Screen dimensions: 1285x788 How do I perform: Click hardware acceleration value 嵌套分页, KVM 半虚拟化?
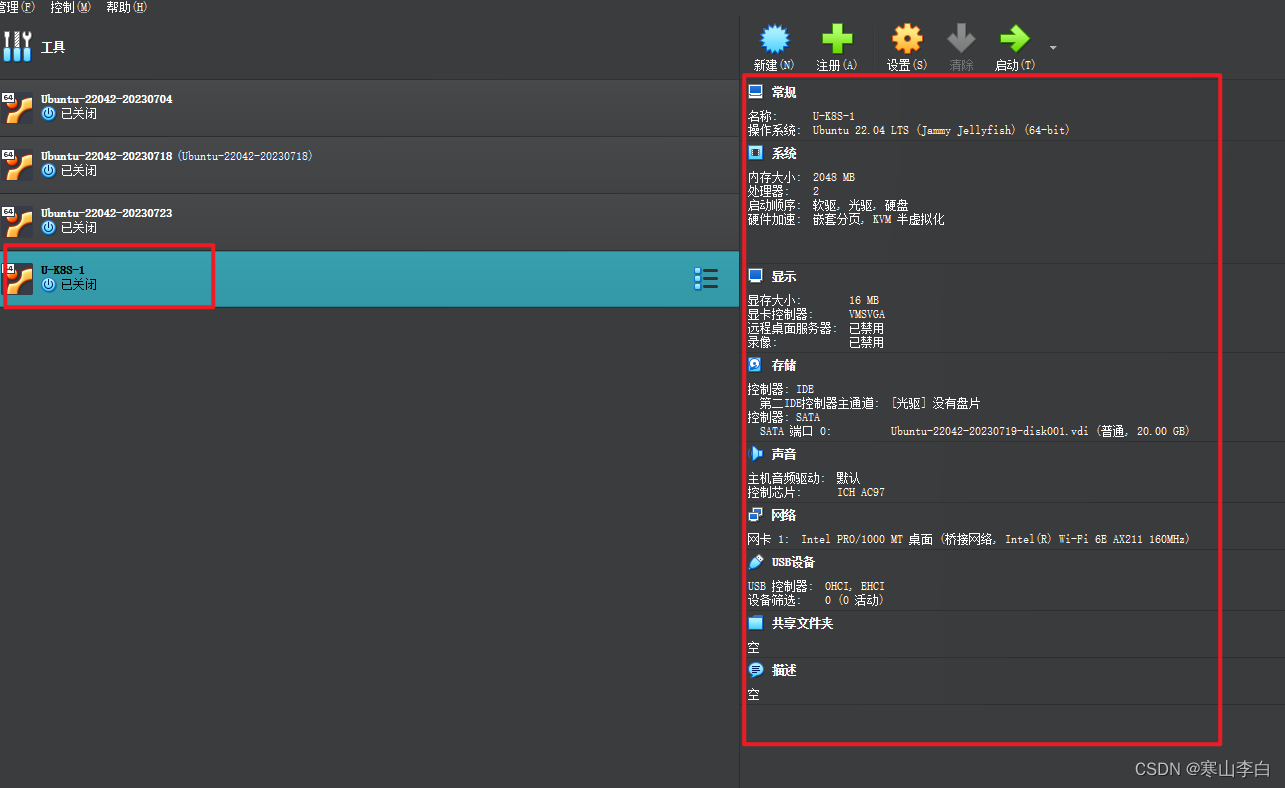pyautogui.click(x=878, y=219)
